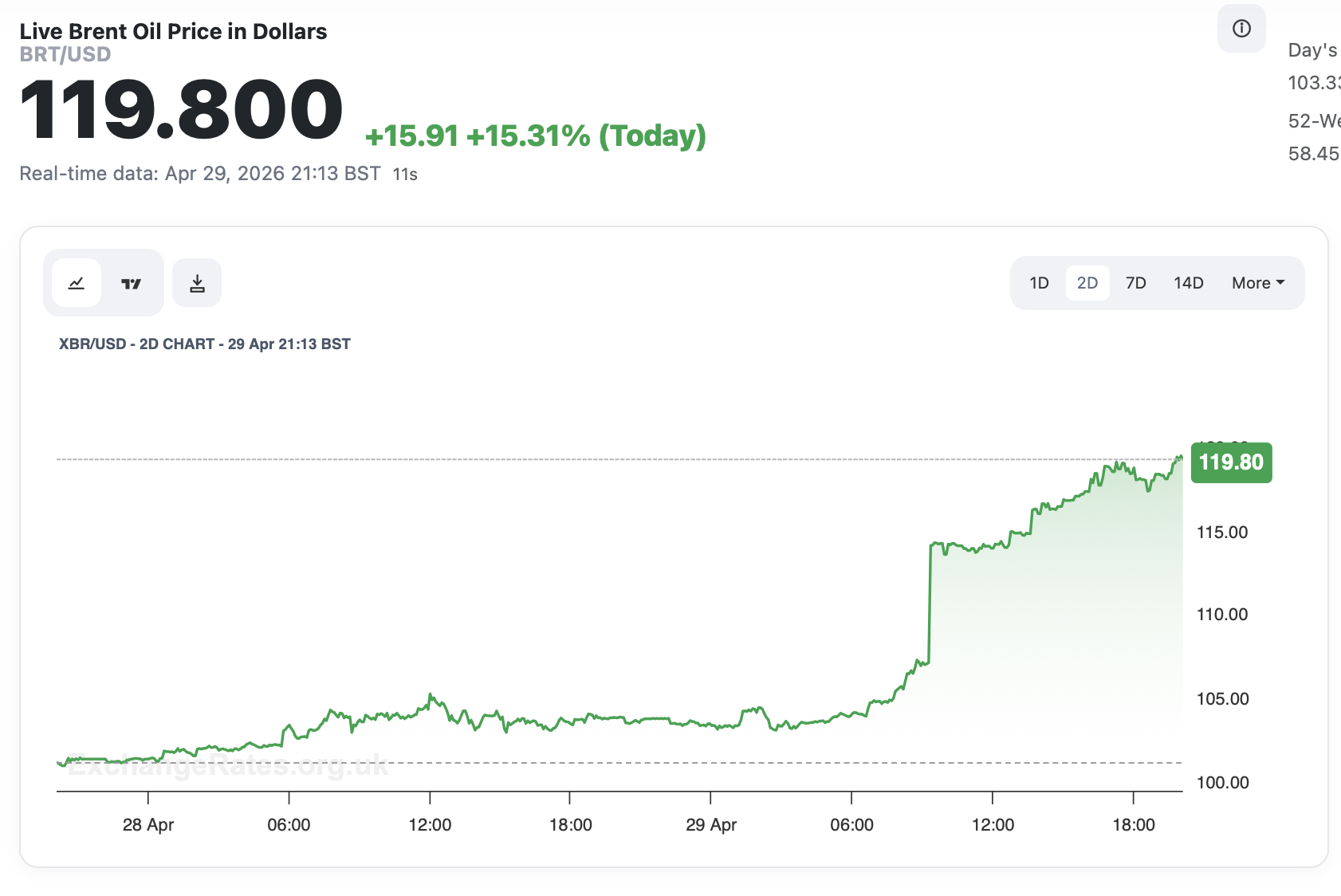This screenshot has width=1341, height=896.
Task: Switch to the simple line chart view
Action: pyautogui.click(x=77, y=283)
